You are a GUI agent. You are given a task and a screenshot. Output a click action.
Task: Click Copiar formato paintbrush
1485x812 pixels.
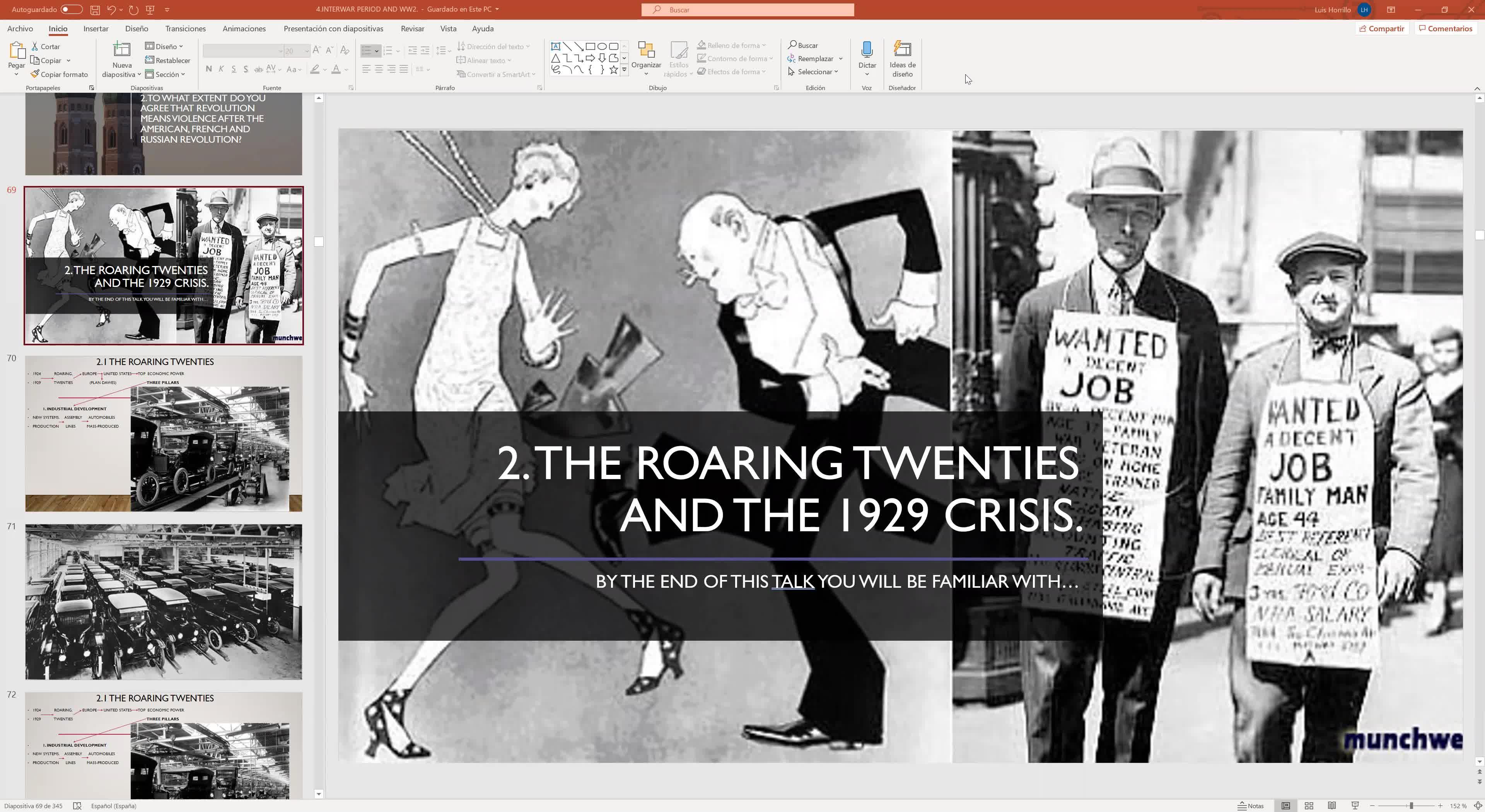click(x=60, y=74)
